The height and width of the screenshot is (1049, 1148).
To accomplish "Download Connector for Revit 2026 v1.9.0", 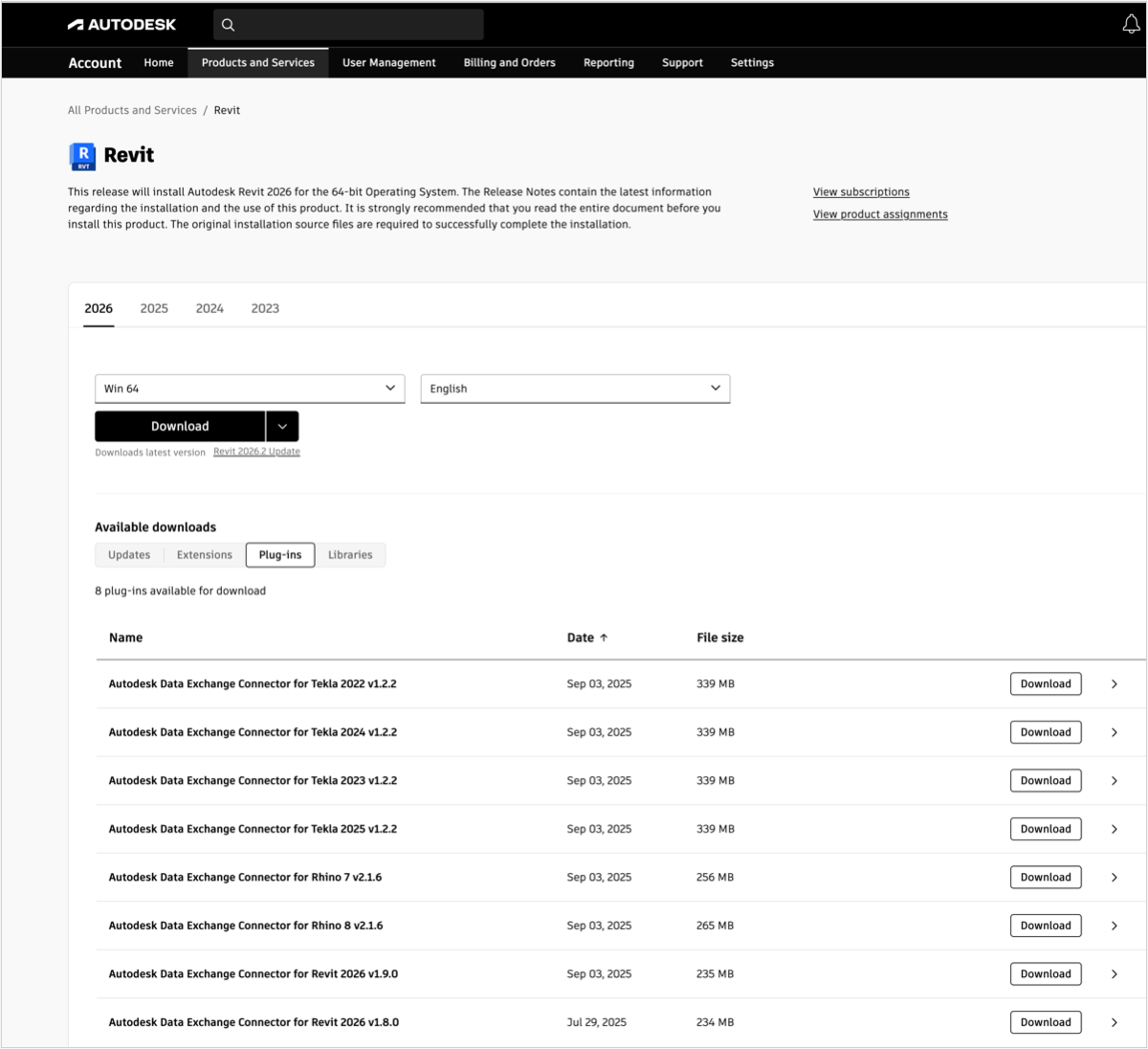I will pos(1046,974).
